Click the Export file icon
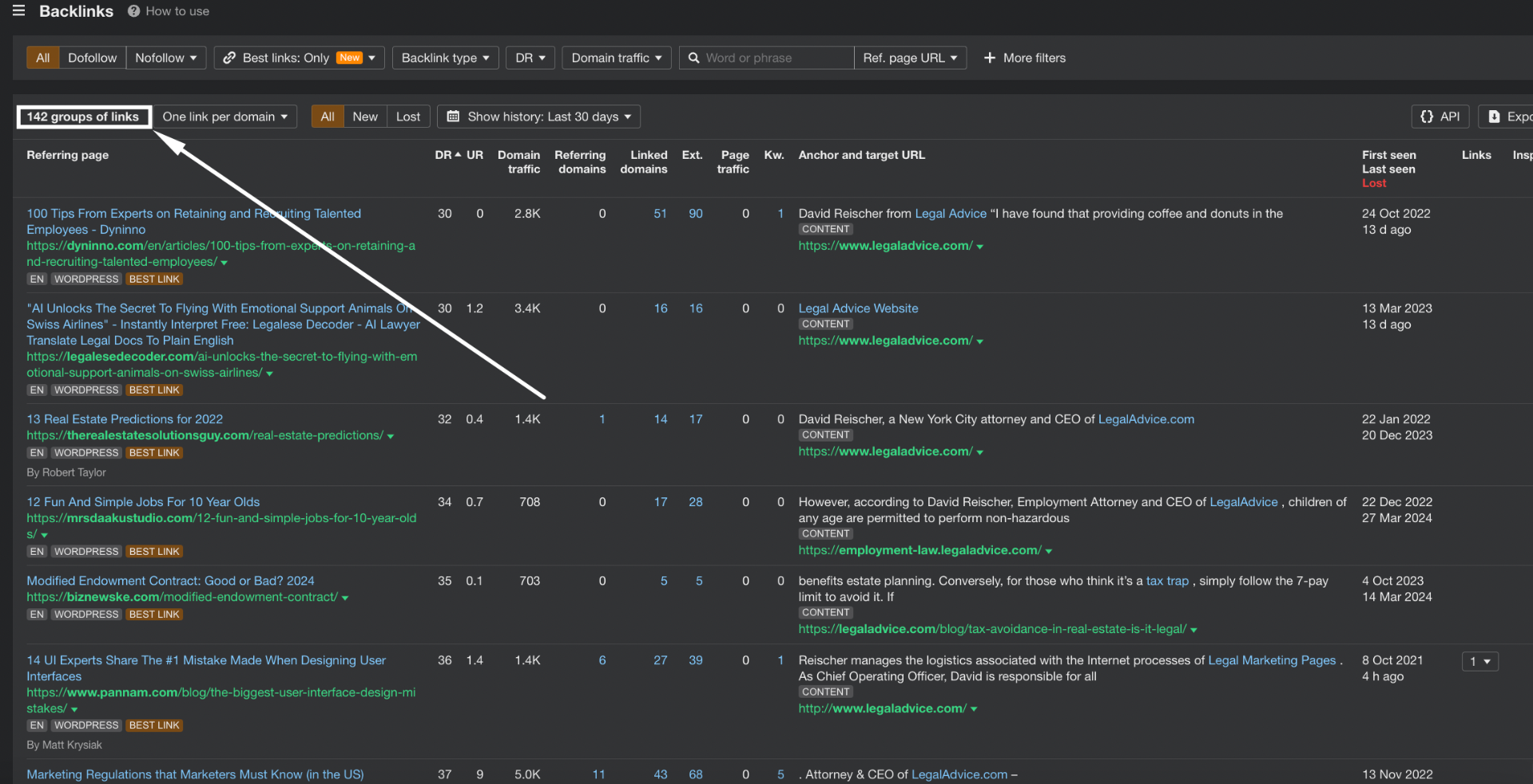Screen dimensions: 1533x784 click(x=1494, y=117)
